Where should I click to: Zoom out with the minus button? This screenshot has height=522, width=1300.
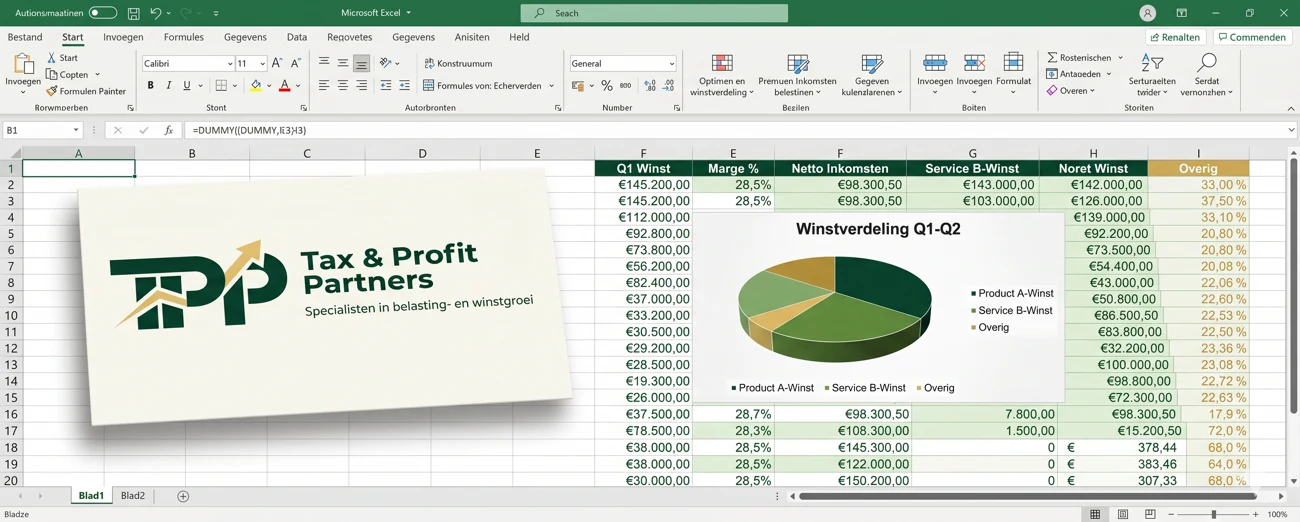pos(1171,514)
